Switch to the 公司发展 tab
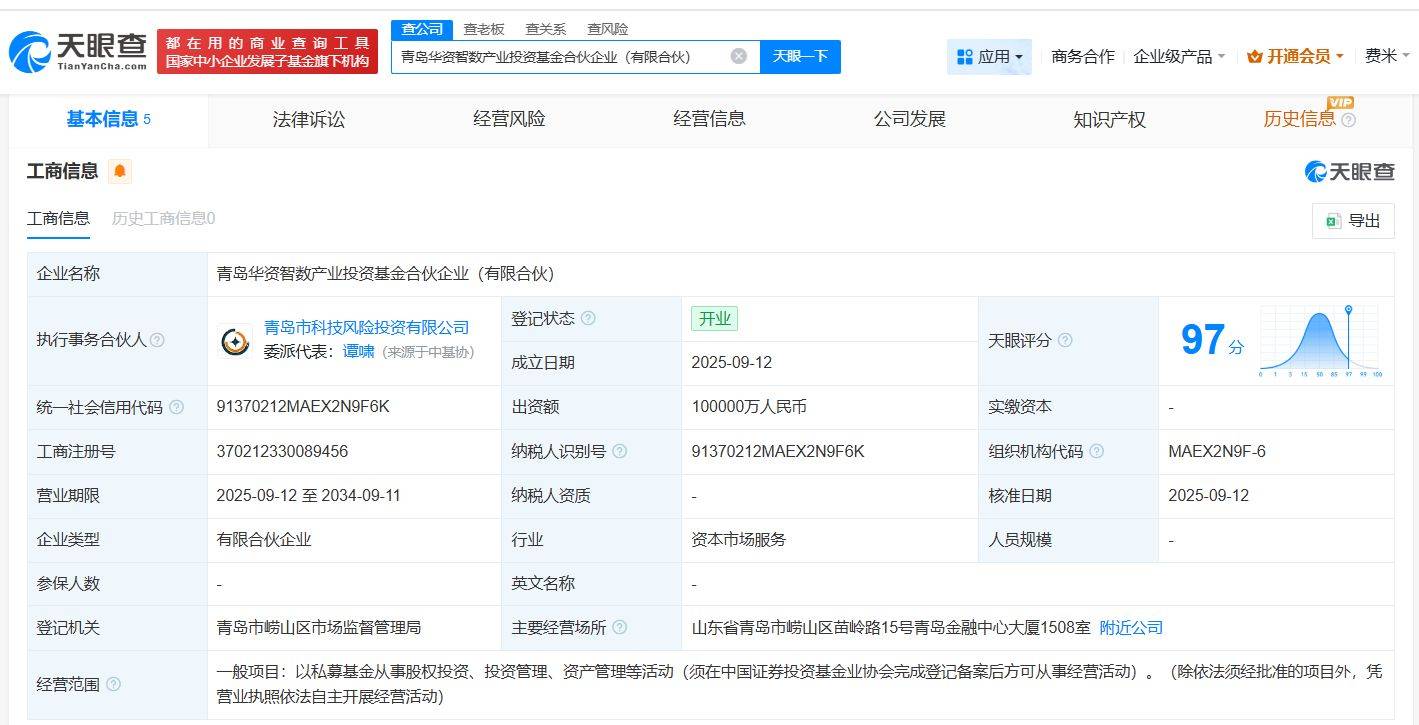Viewport: 1419px width, 725px height. 909,120
